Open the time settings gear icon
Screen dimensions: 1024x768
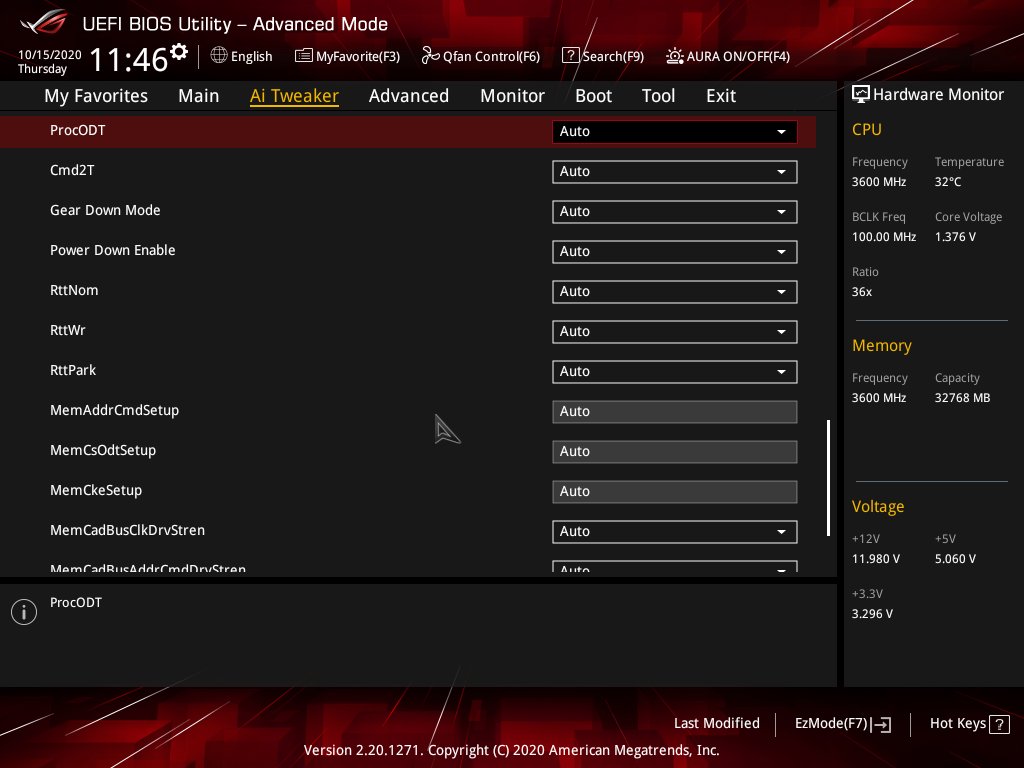click(x=179, y=52)
